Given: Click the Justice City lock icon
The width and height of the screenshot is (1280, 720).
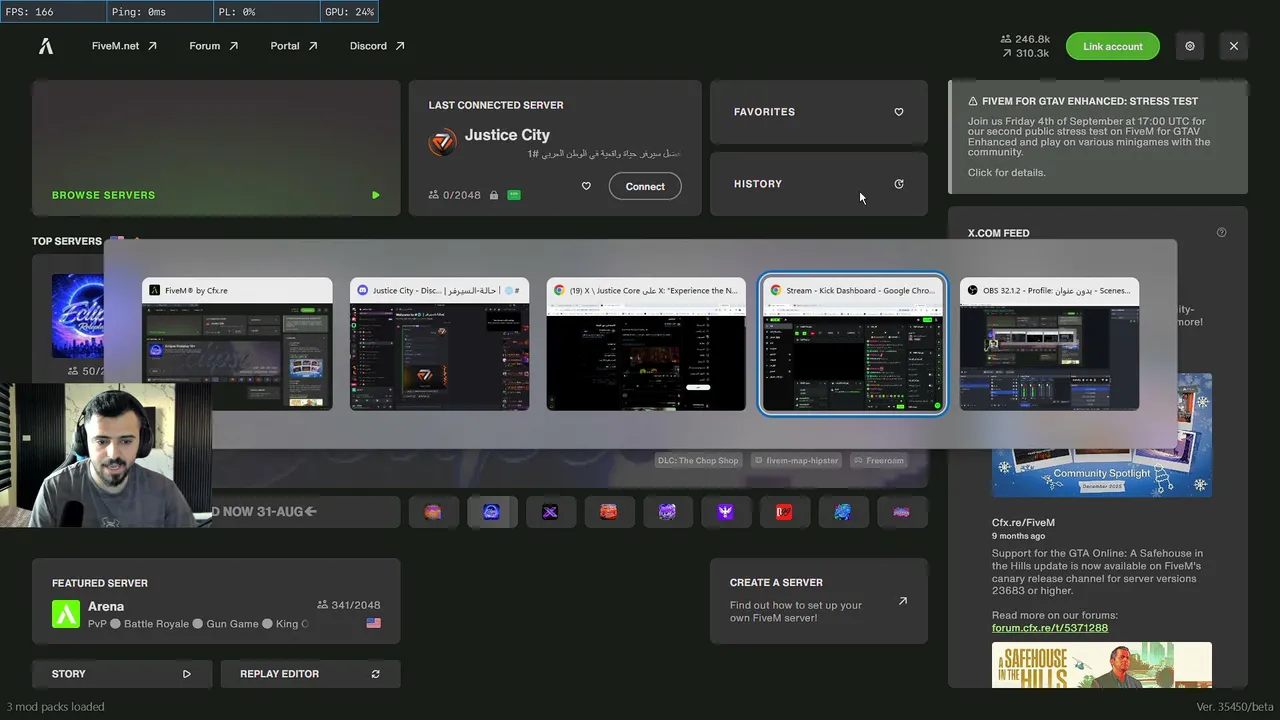Looking at the screenshot, I should point(494,195).
